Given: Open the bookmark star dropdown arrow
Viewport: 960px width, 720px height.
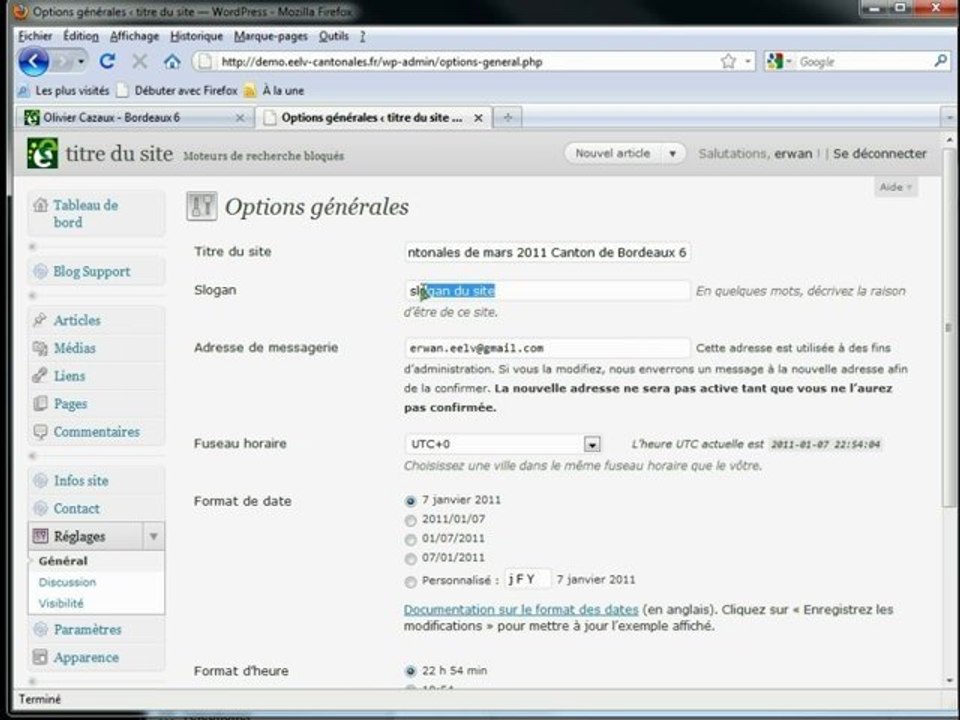Looking at the screenshot, I should tap(748, 61).
